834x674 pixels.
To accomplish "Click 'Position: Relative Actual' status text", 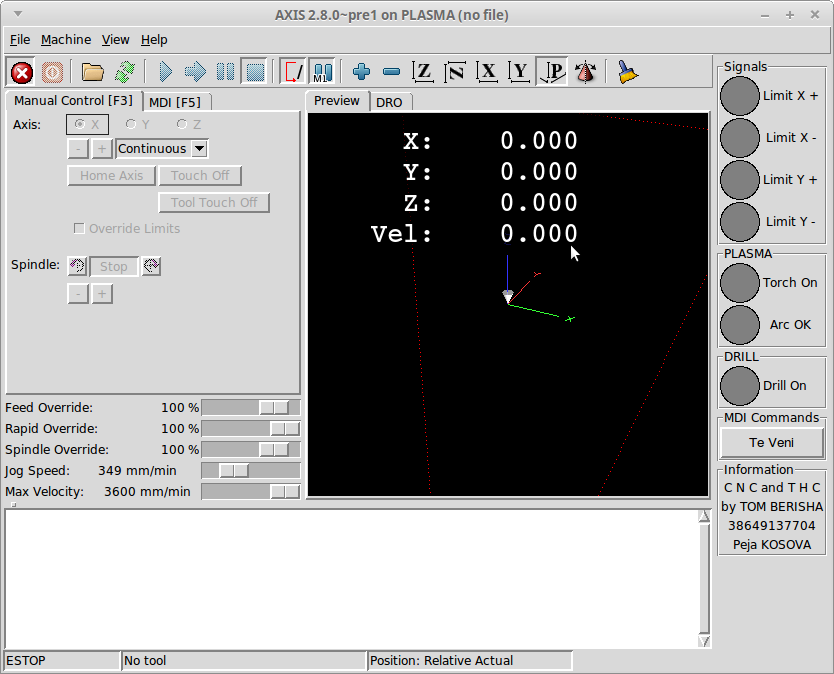I will 441,661.
